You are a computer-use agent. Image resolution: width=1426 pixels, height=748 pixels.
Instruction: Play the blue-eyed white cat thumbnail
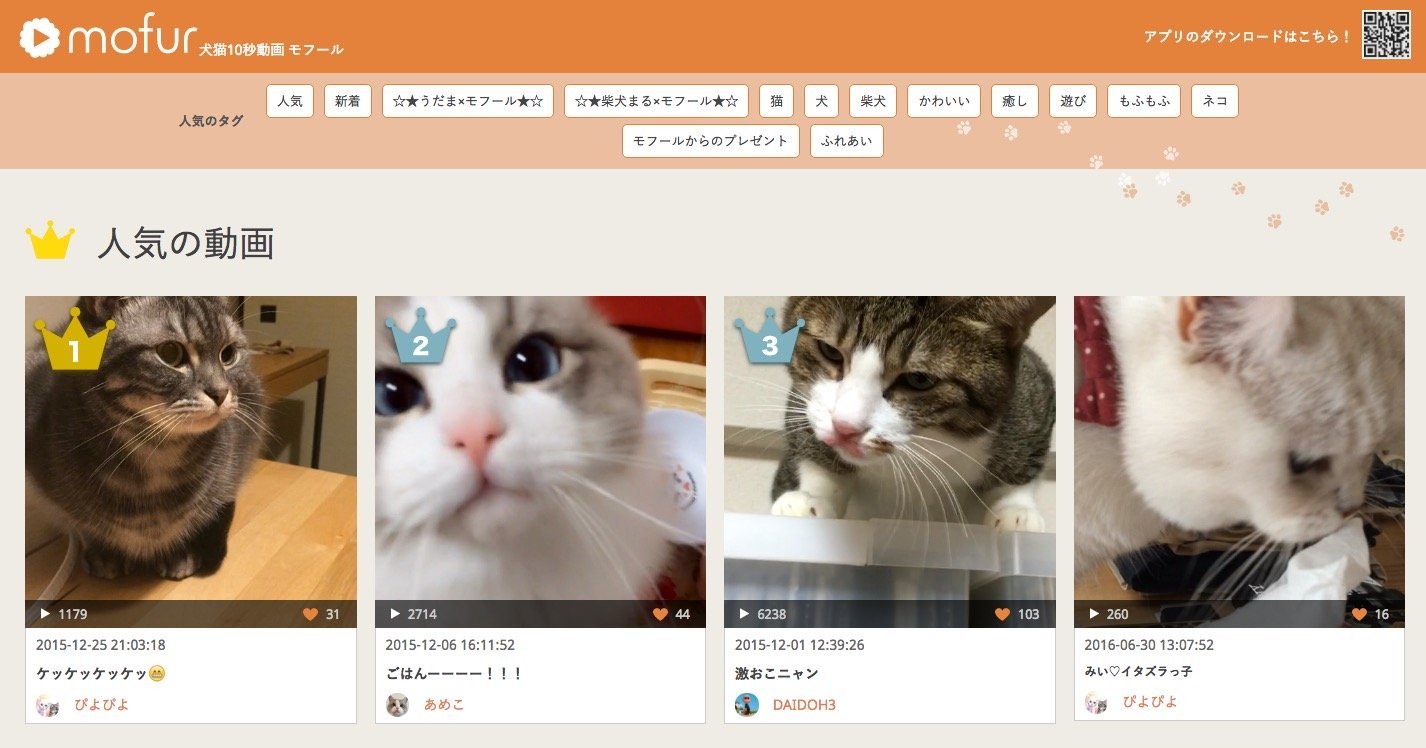click(540, 461)
